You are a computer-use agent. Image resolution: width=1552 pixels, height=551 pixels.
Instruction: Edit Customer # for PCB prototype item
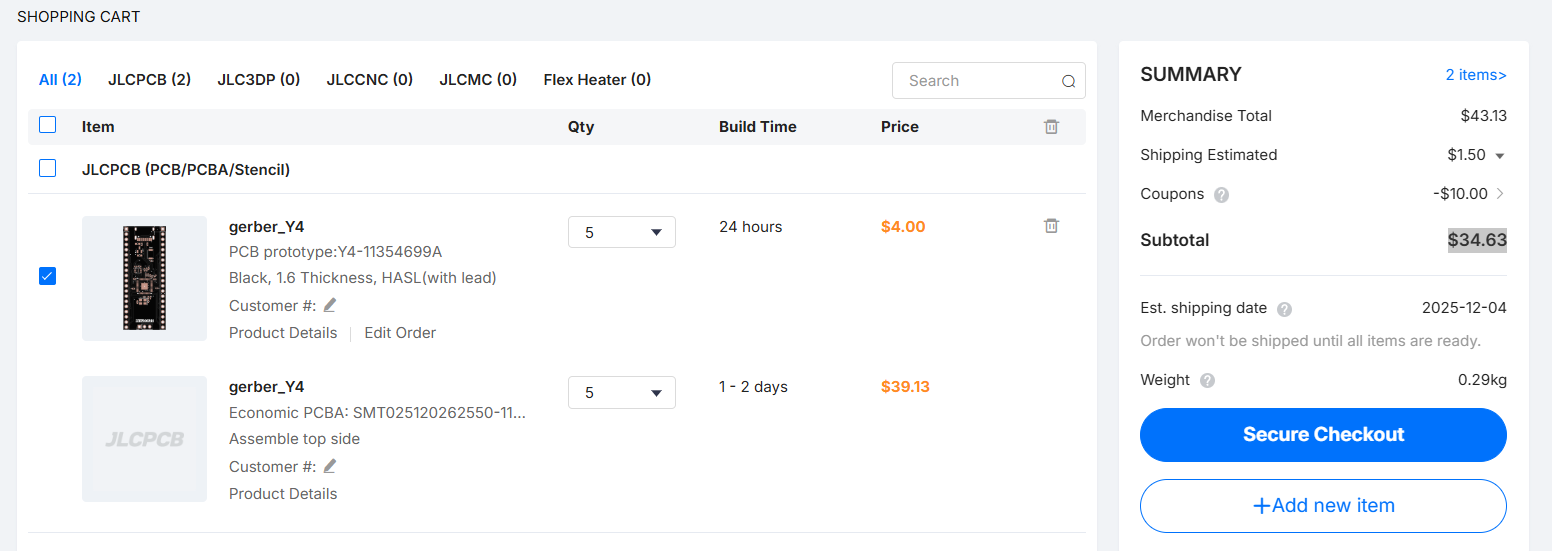click(x=330, y=305)
